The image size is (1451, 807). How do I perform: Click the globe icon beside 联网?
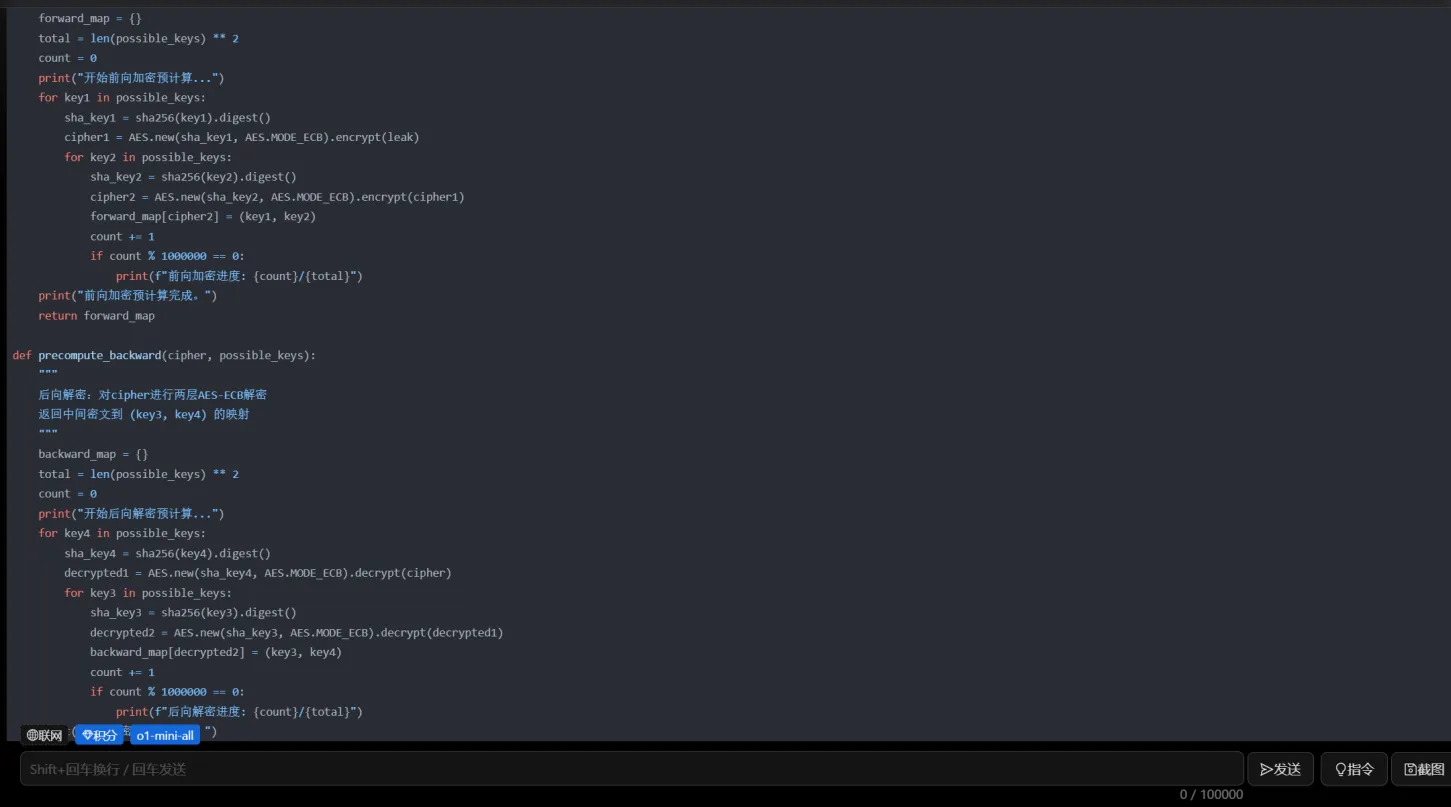tap(33, 736)
